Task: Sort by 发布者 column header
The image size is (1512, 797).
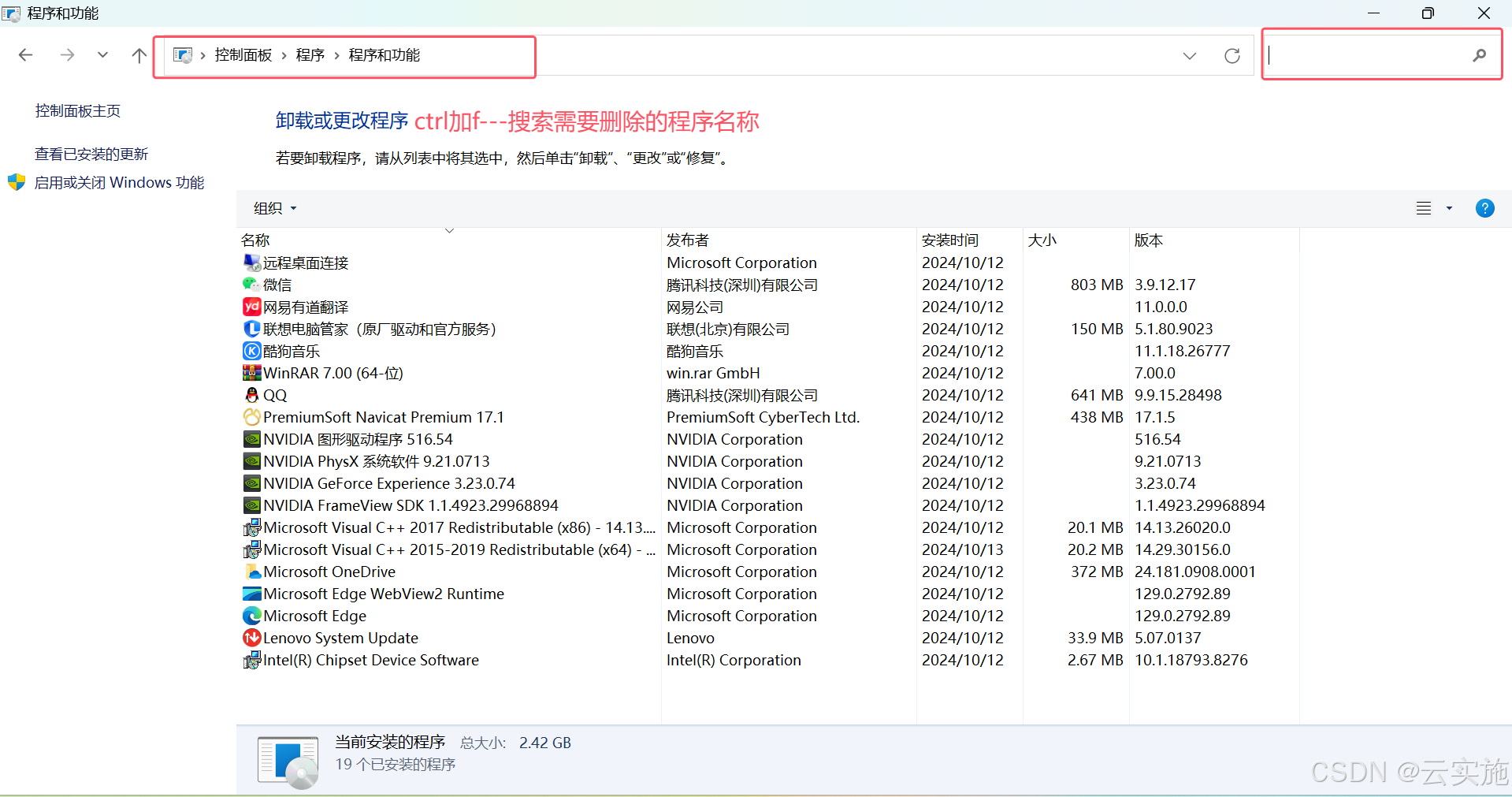Action: pyautogui.click(x=688, y=240)
